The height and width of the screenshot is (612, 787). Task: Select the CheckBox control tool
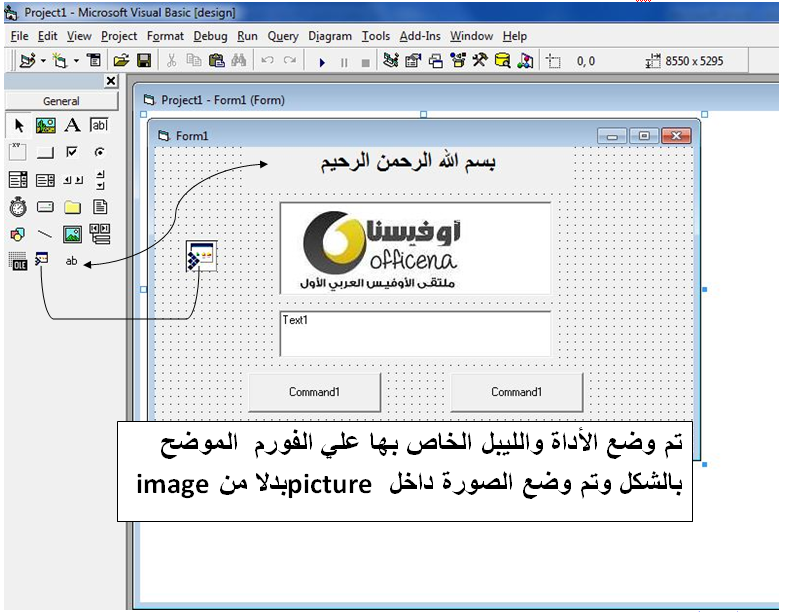72,152
